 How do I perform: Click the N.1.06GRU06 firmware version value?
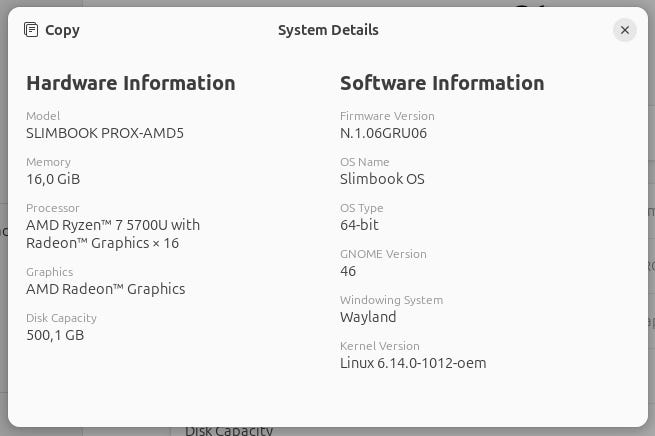[383, 133]
